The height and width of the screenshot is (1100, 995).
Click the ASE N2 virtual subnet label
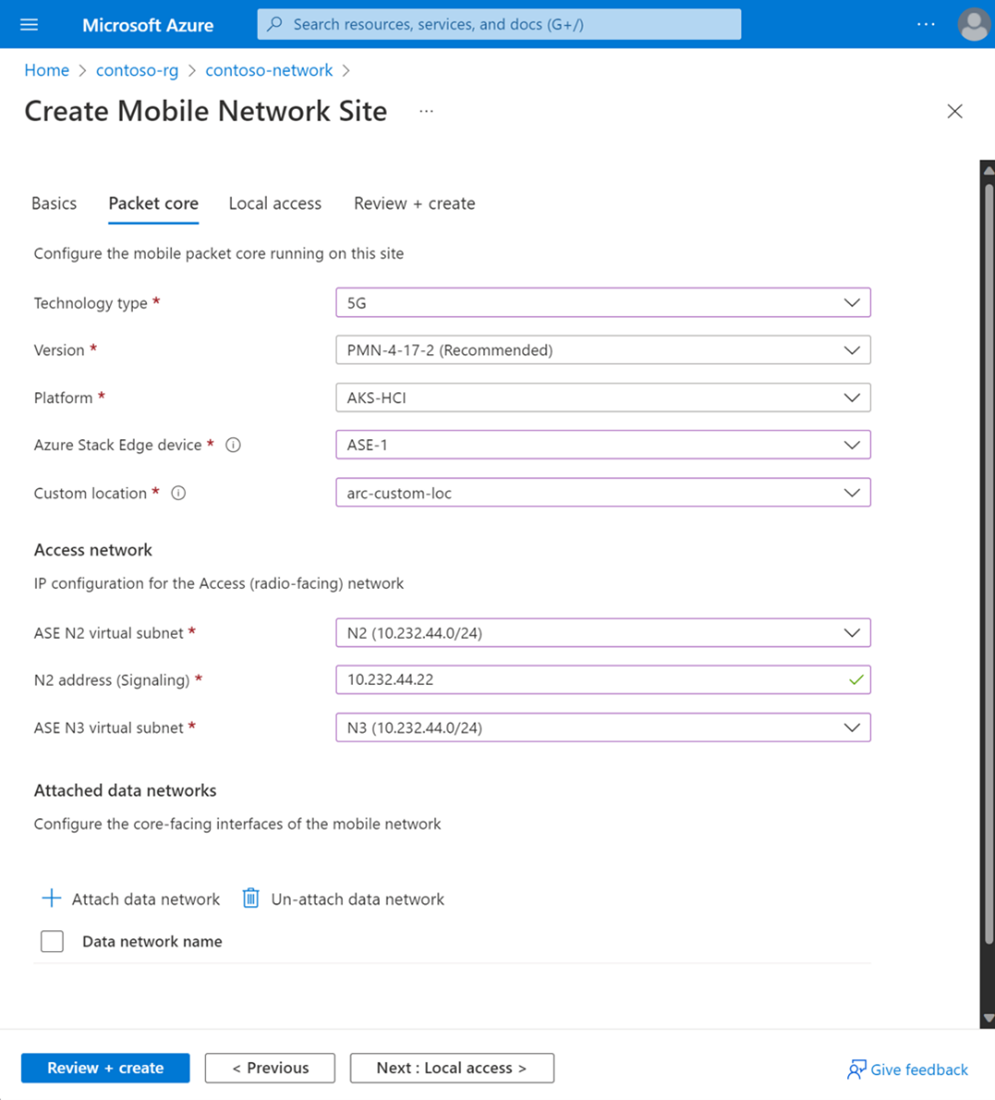tap(109, 633)
